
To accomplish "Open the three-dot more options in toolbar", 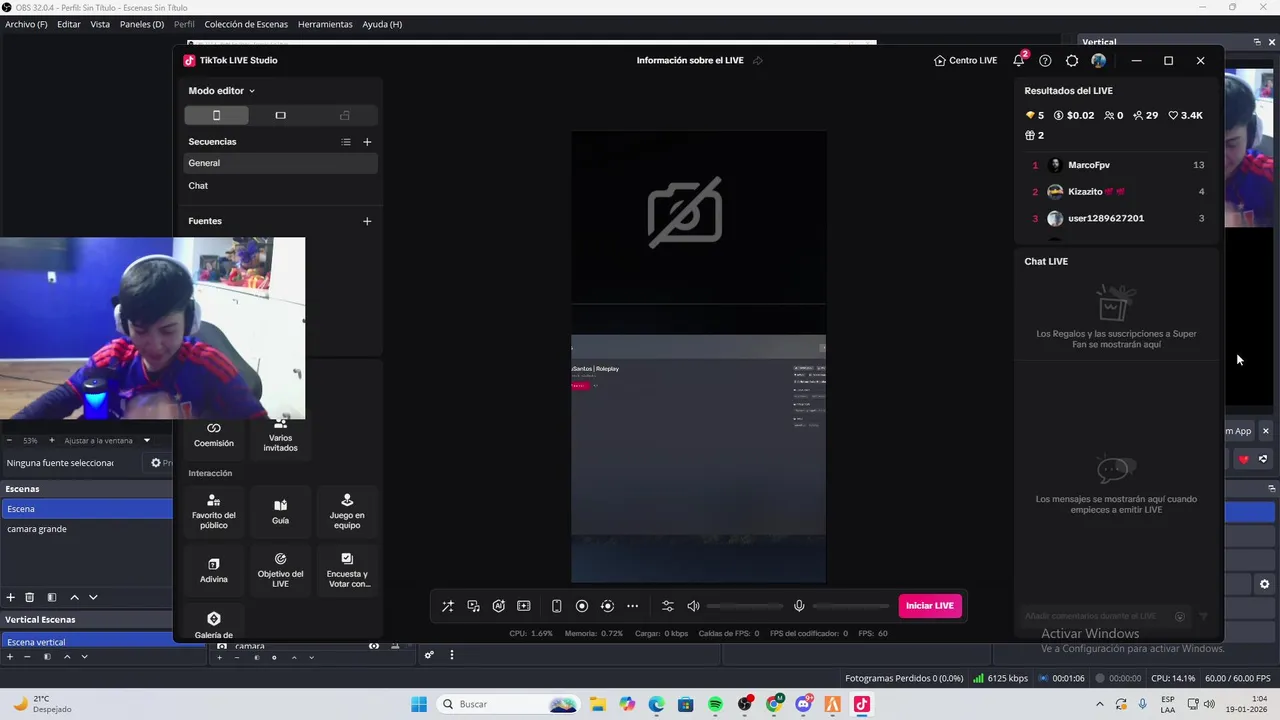I will coord(632,606).
